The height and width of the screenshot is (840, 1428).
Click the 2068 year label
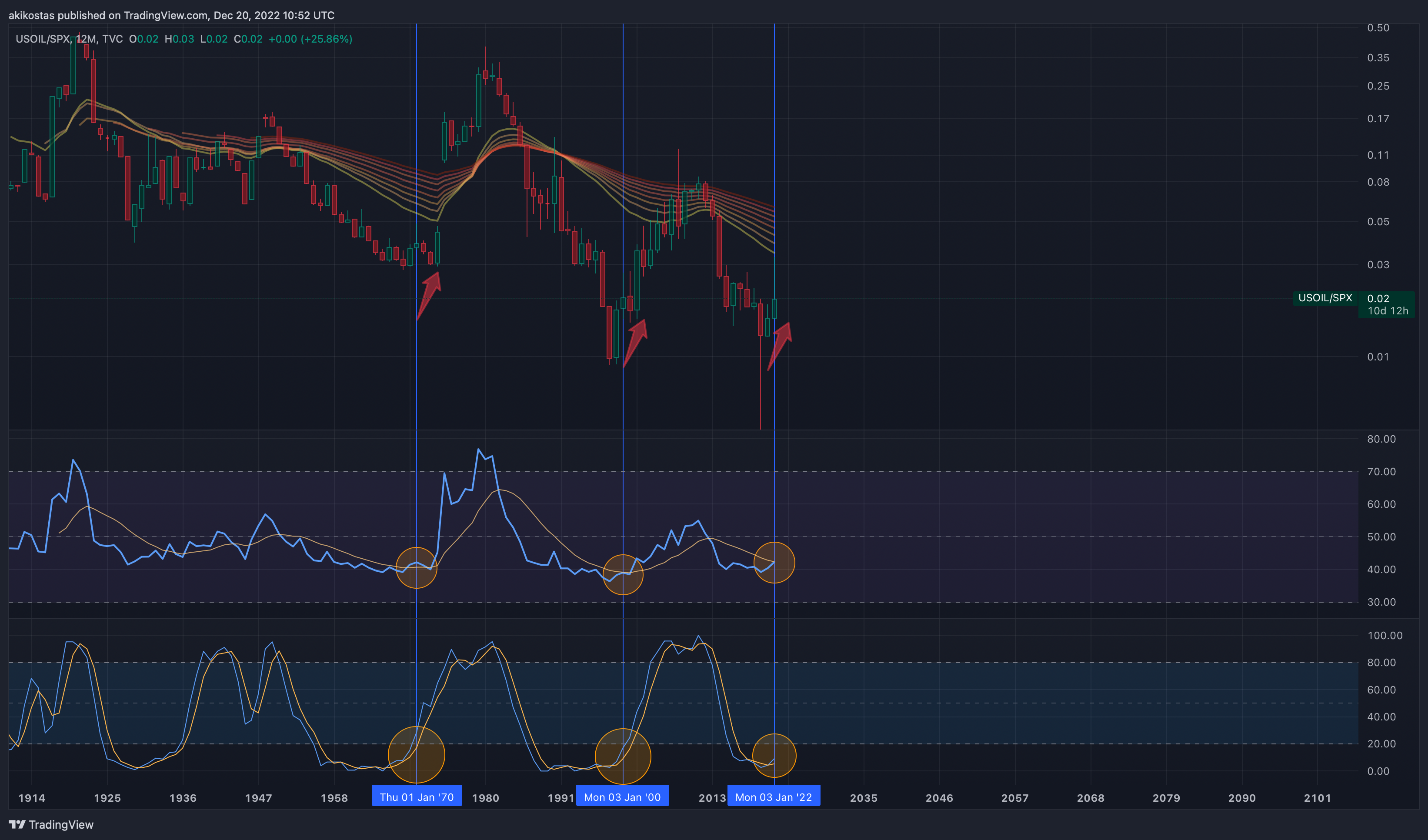[1091, 798]
